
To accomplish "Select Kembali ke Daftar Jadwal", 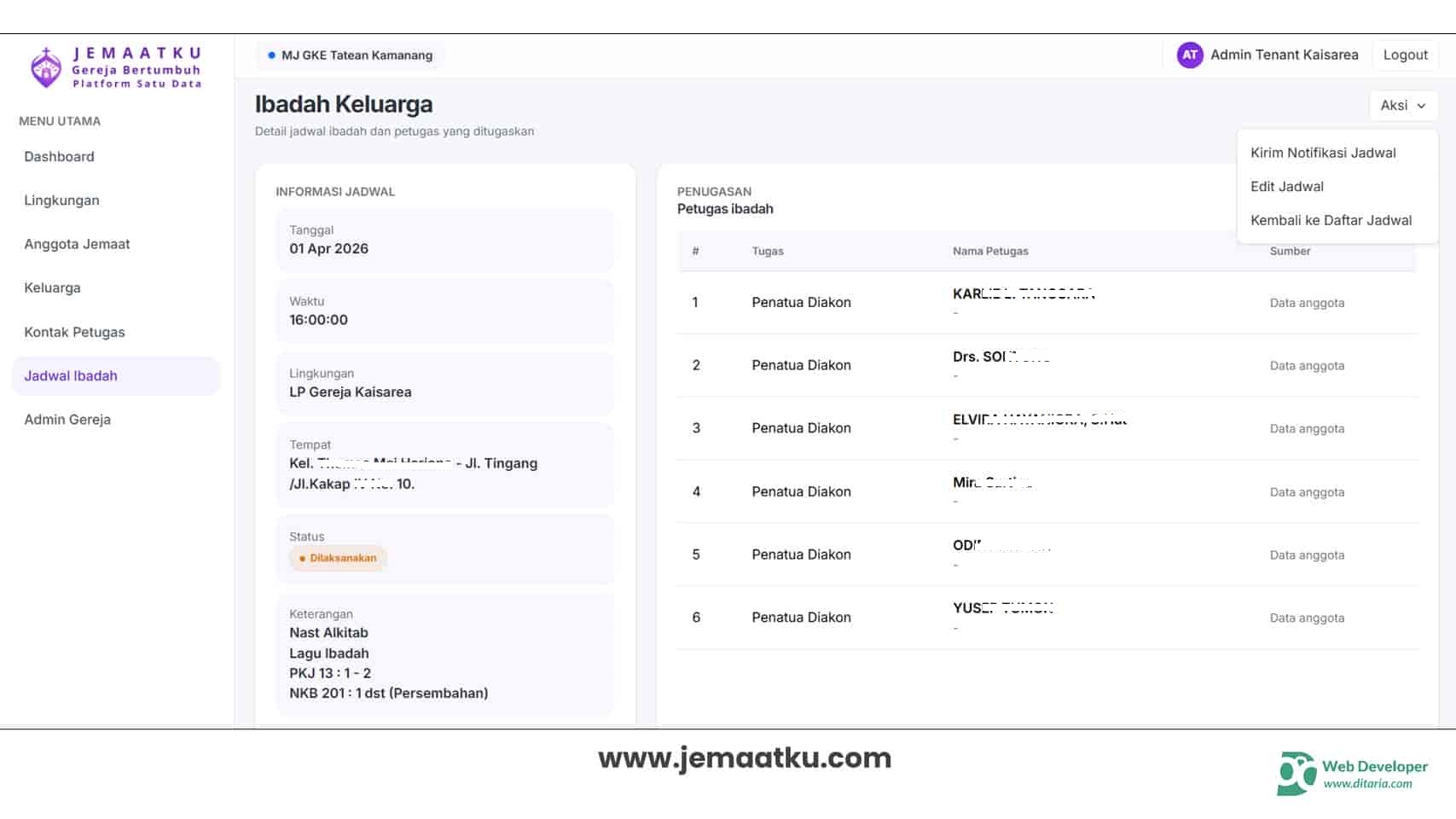I will coord(1331,219).
